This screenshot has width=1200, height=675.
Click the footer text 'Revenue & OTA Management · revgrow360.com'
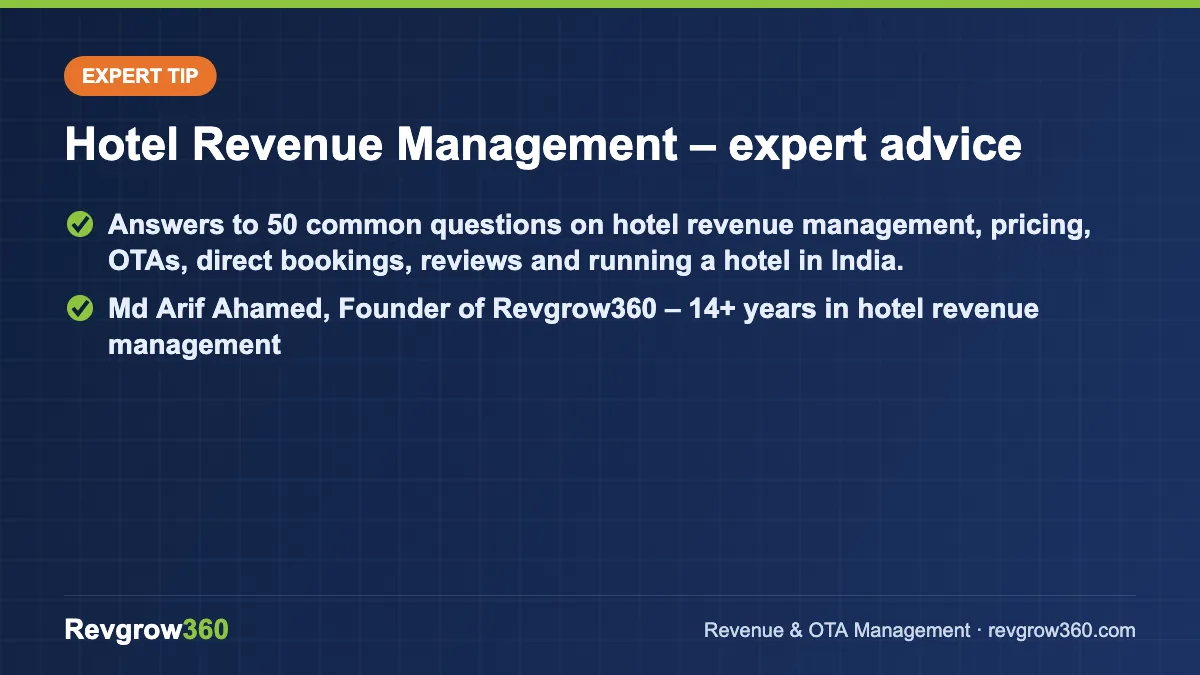919,630
